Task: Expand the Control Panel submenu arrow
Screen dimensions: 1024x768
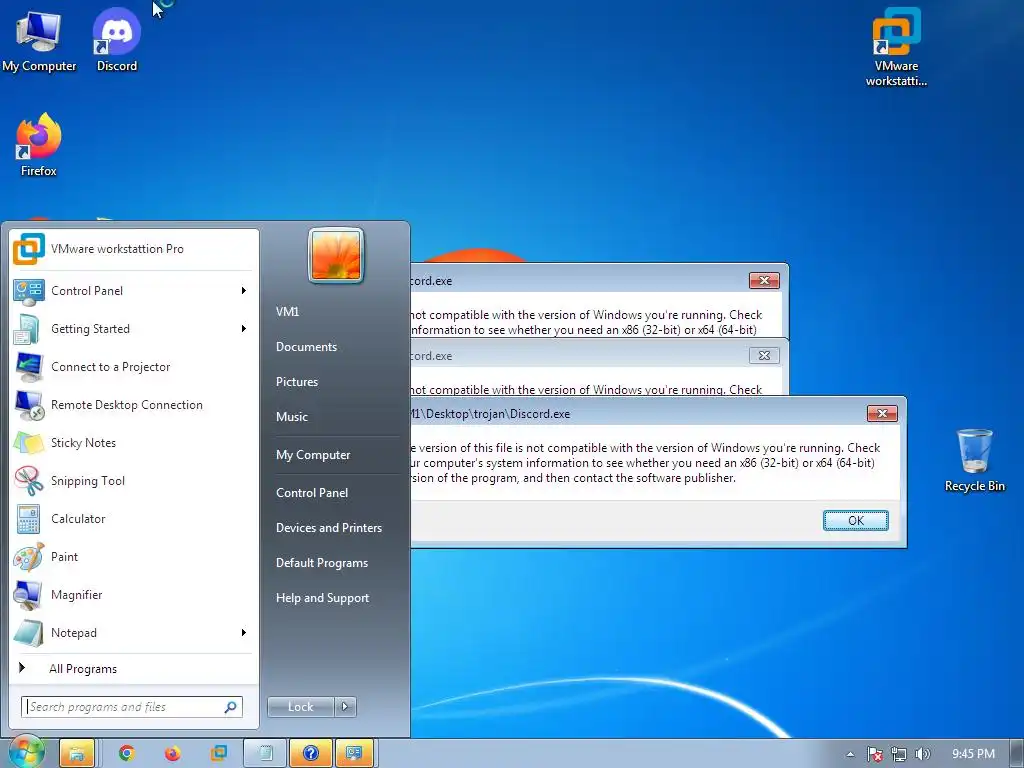Action: (244, 291)
